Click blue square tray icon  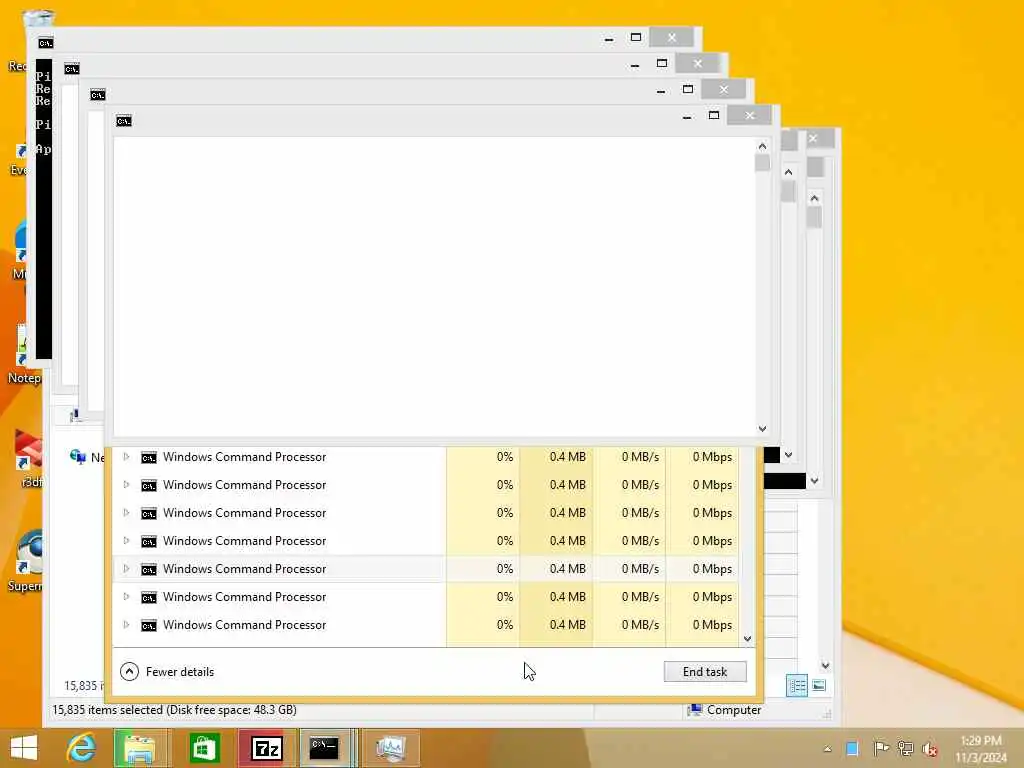click(x=852, y=748)
